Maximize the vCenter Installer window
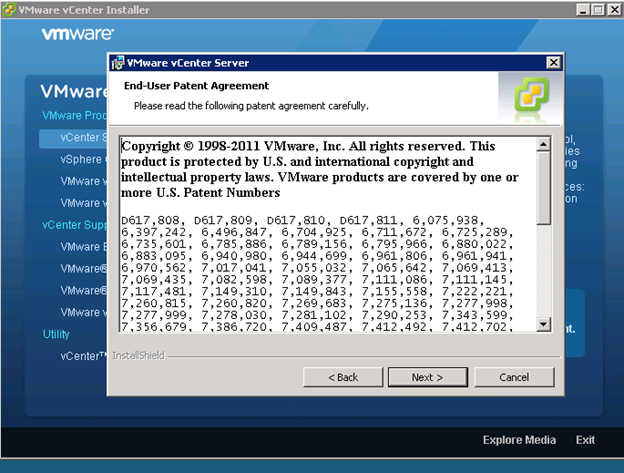624x473 pixels. pyautogui.click(x=598, y=10)
